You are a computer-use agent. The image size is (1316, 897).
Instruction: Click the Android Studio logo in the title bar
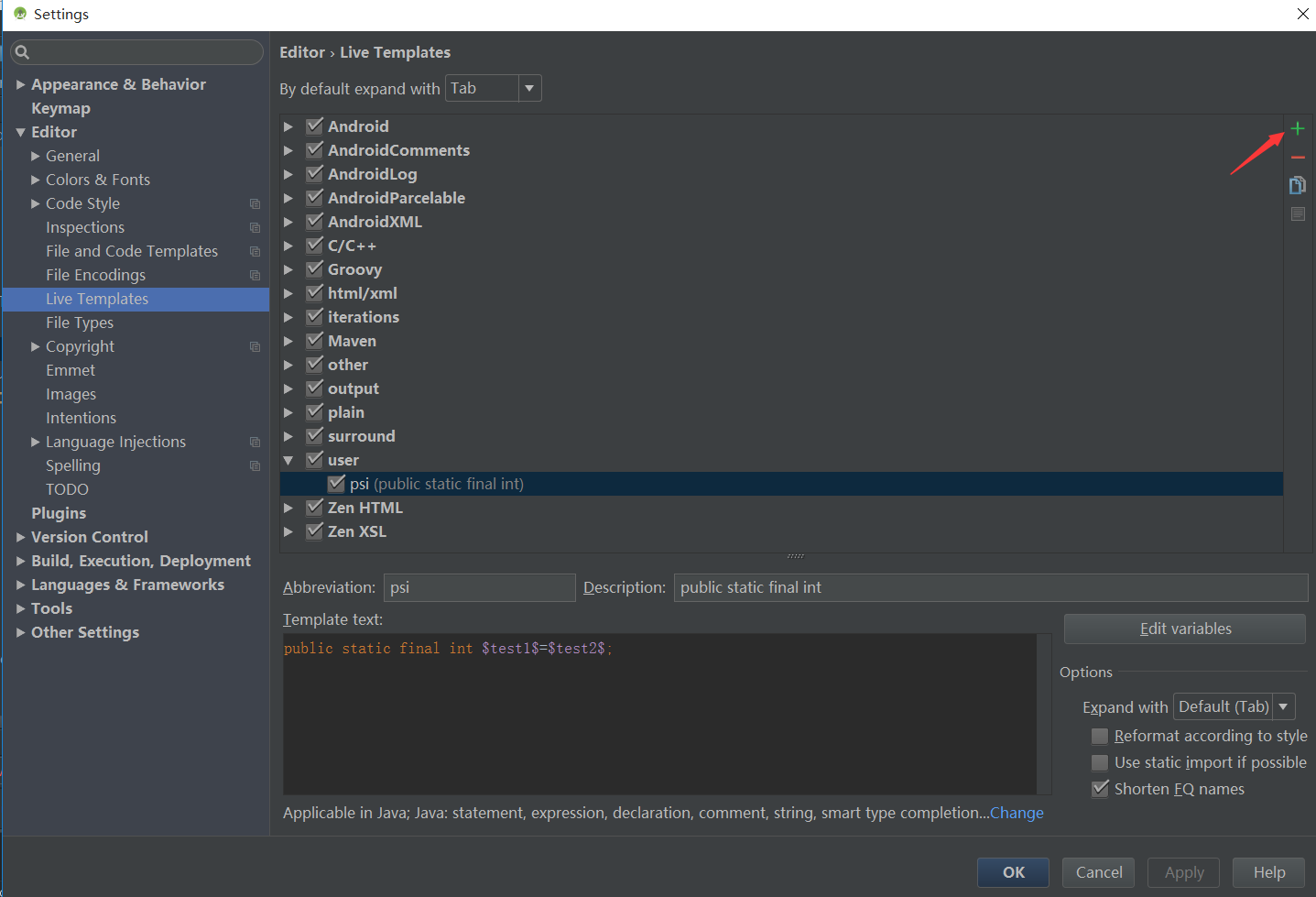pyautogui.click(x=20, y=14)
